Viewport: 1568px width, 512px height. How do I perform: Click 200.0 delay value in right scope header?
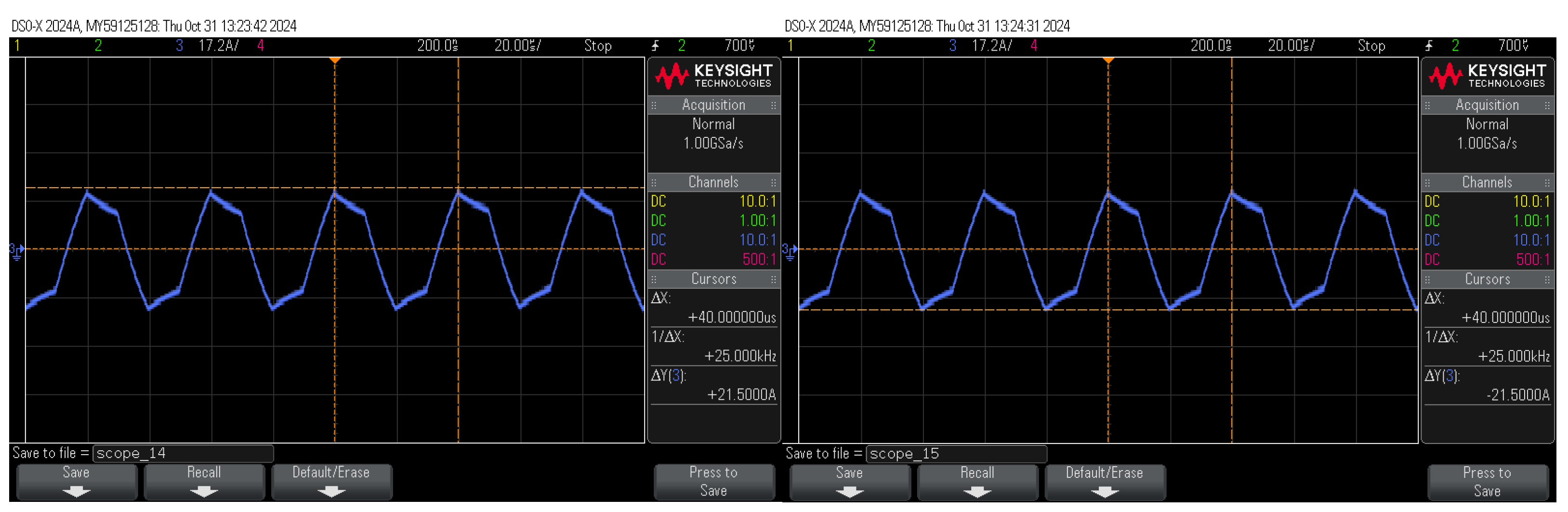(1211, 46)
